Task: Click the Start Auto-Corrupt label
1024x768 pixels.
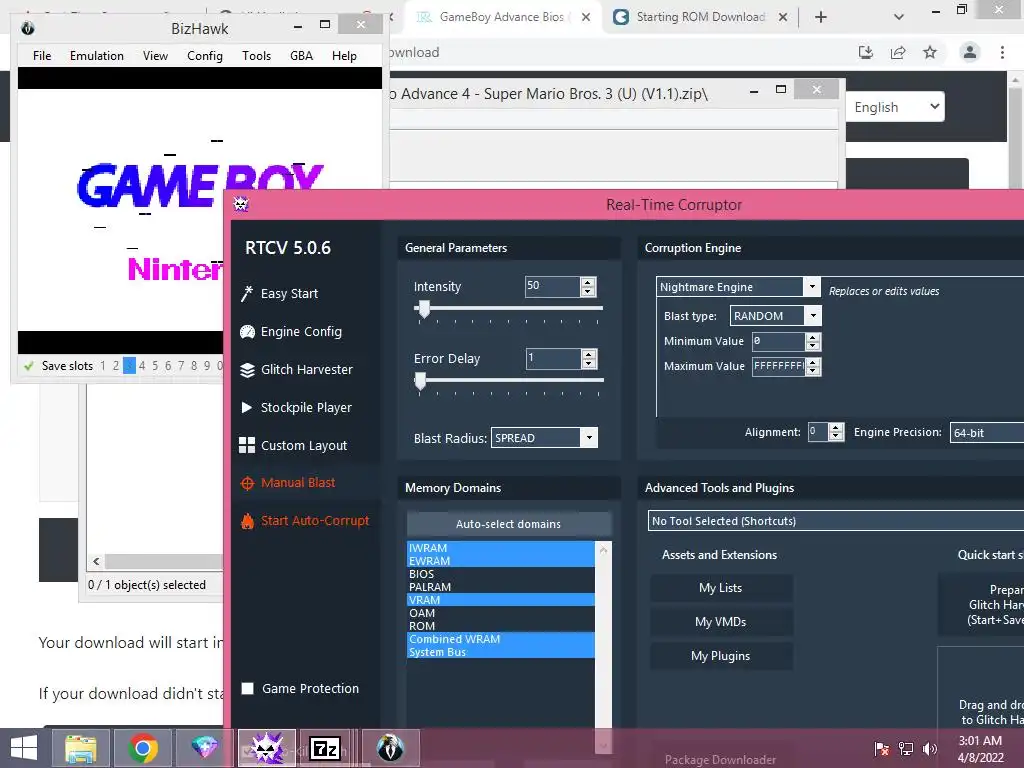Action: (315, 520)
